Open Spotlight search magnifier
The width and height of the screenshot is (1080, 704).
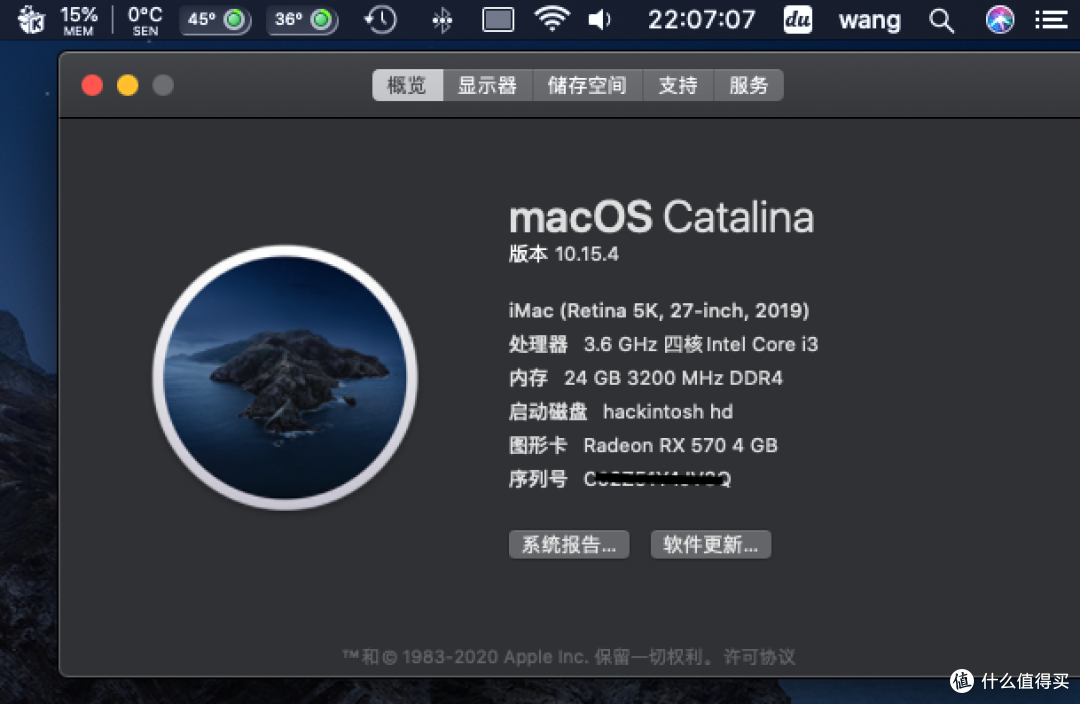click(x=941, y=21)
